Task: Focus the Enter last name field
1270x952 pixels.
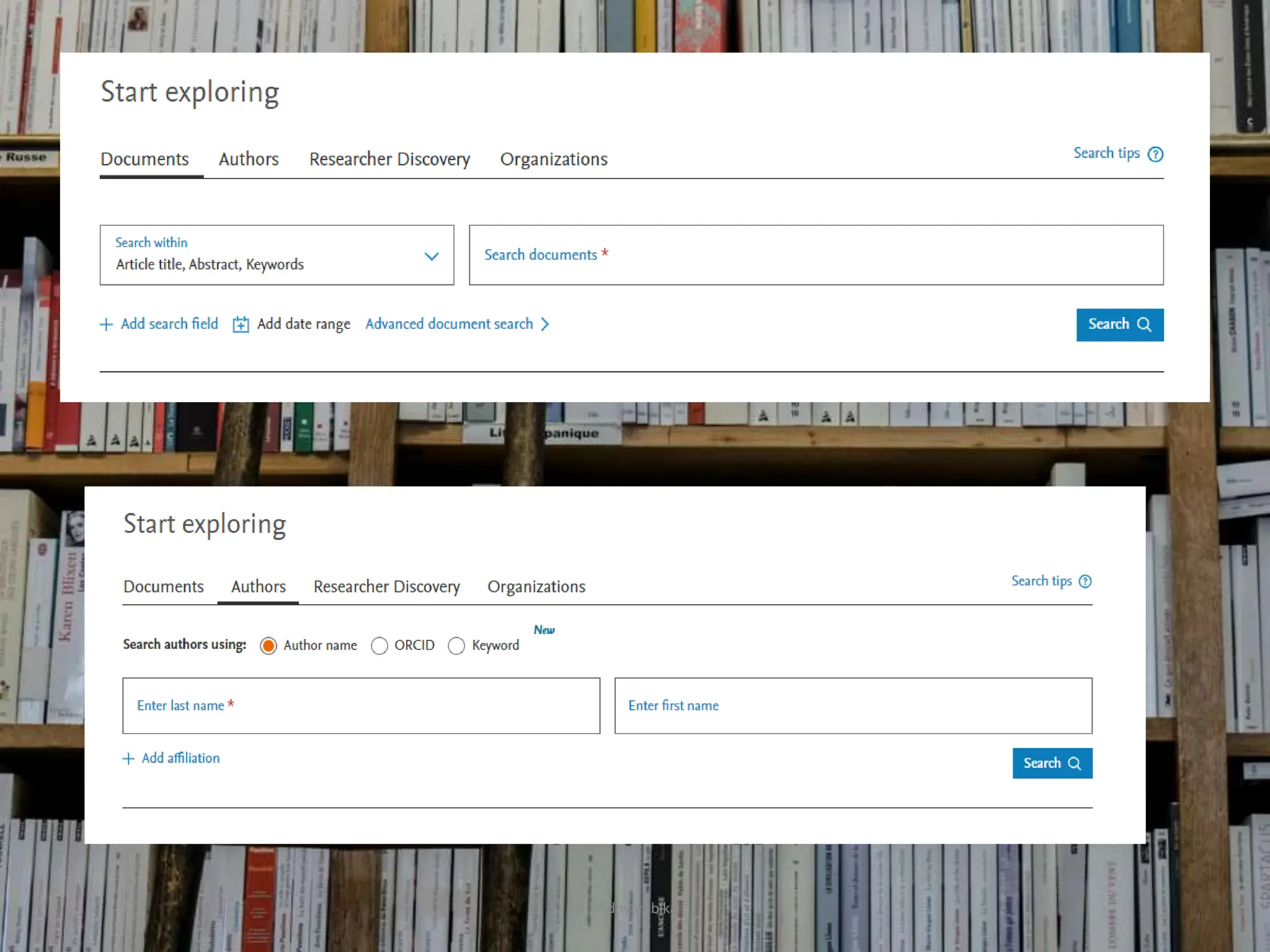Action: coord(361,706)
